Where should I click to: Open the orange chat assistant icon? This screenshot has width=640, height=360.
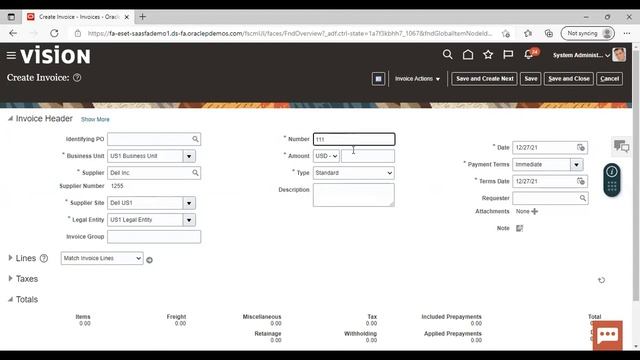[x=607, y=335]
